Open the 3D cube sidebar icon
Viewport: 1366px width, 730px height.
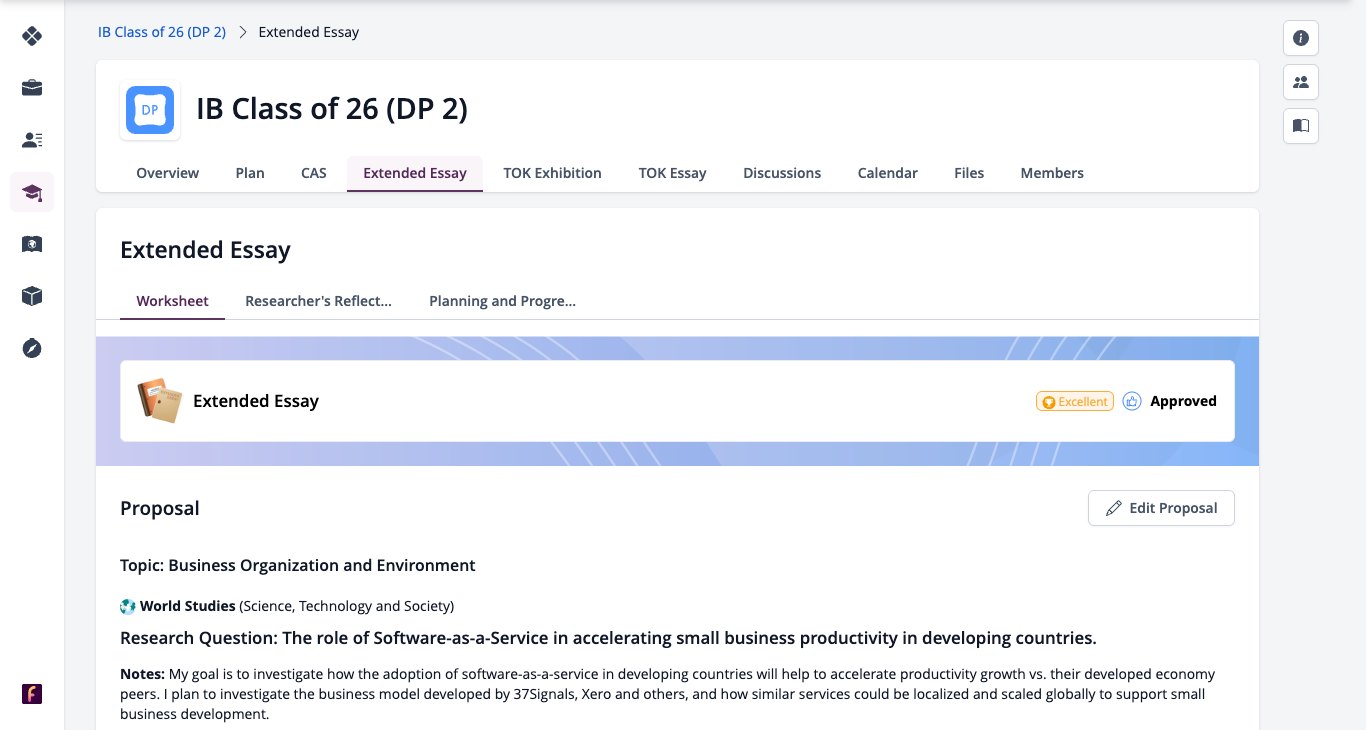click(32, 296)
